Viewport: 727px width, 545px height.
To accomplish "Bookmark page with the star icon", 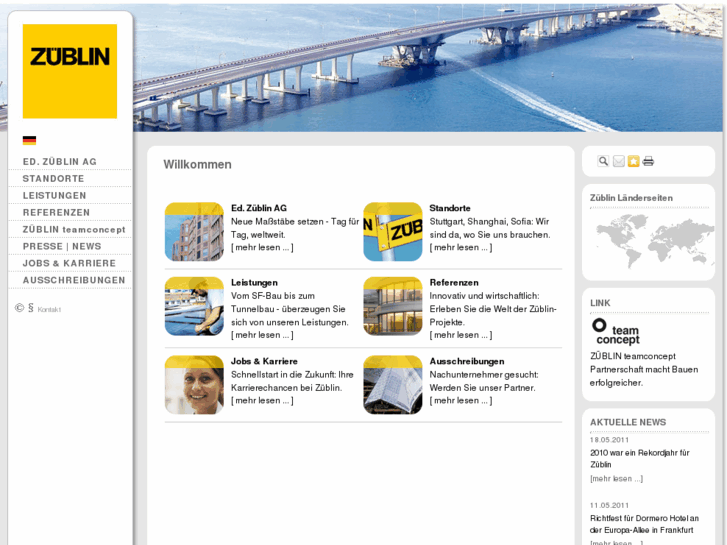I will [x=633, y=161].
